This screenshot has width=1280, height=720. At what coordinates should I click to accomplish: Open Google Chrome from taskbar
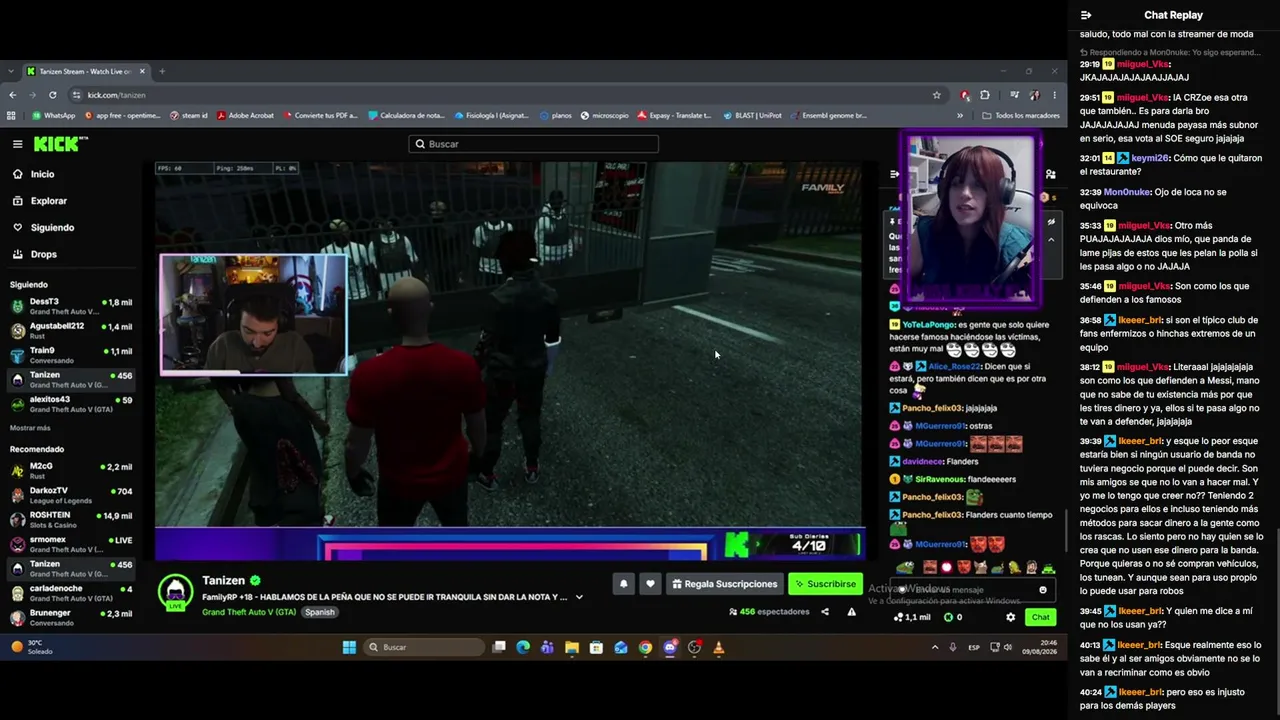[x=645, y=647]
